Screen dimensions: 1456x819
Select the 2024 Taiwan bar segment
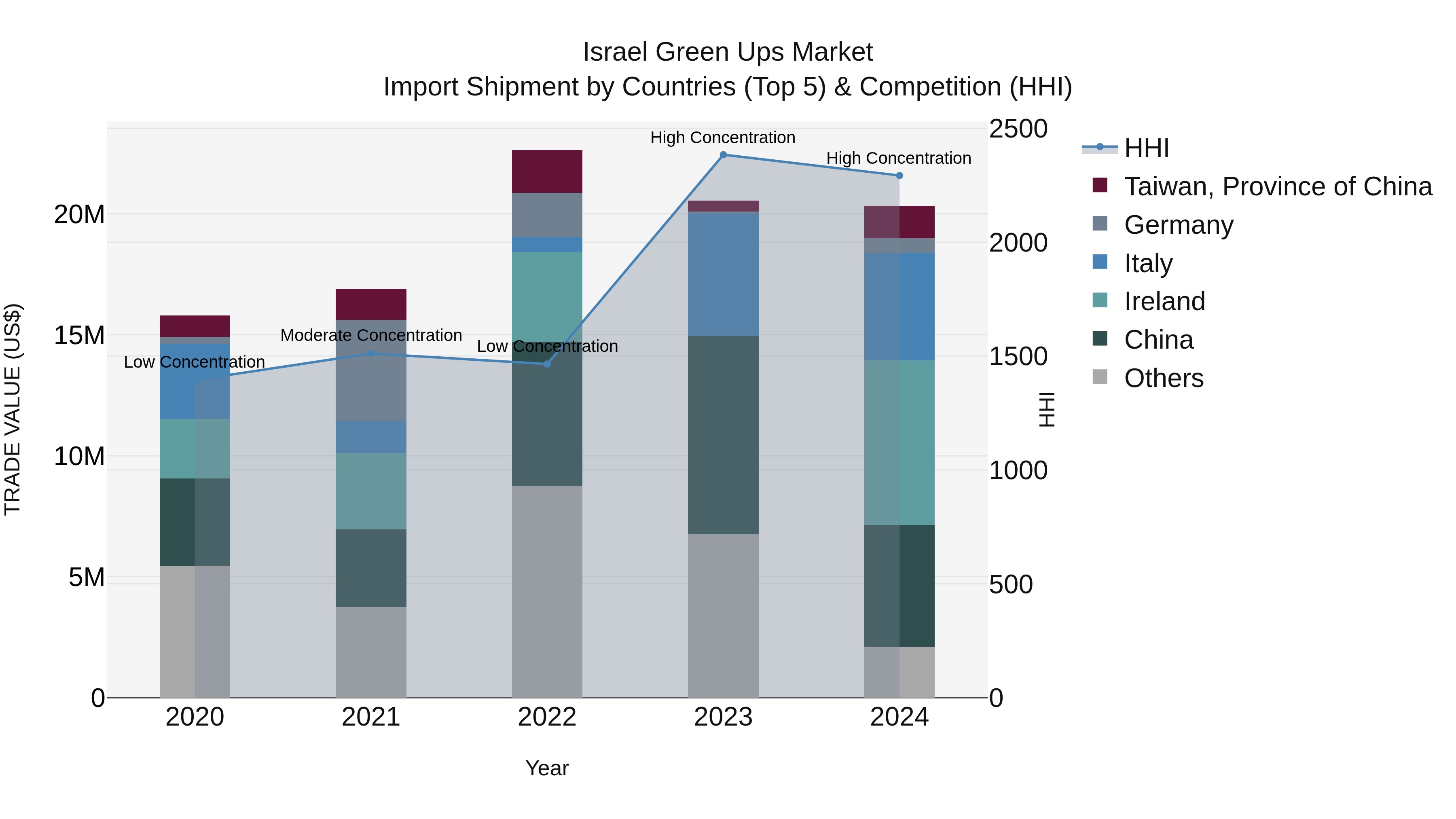[x=899, y=222]
